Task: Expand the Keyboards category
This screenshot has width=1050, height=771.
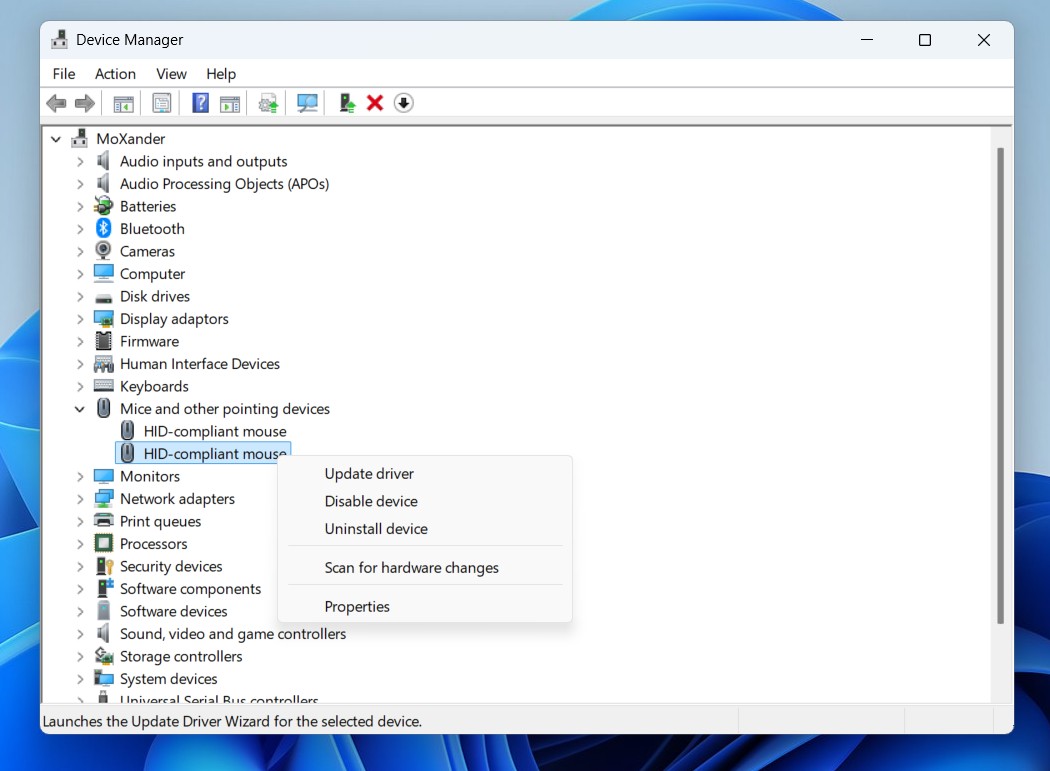Action: click(x=80, y=386)
